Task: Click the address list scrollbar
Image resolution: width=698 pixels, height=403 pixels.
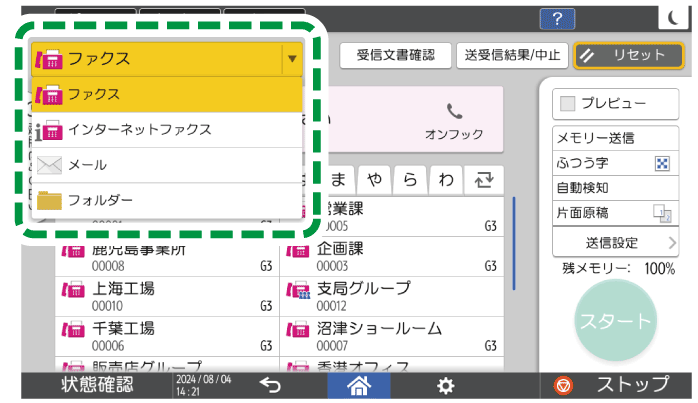Action: 514,243
